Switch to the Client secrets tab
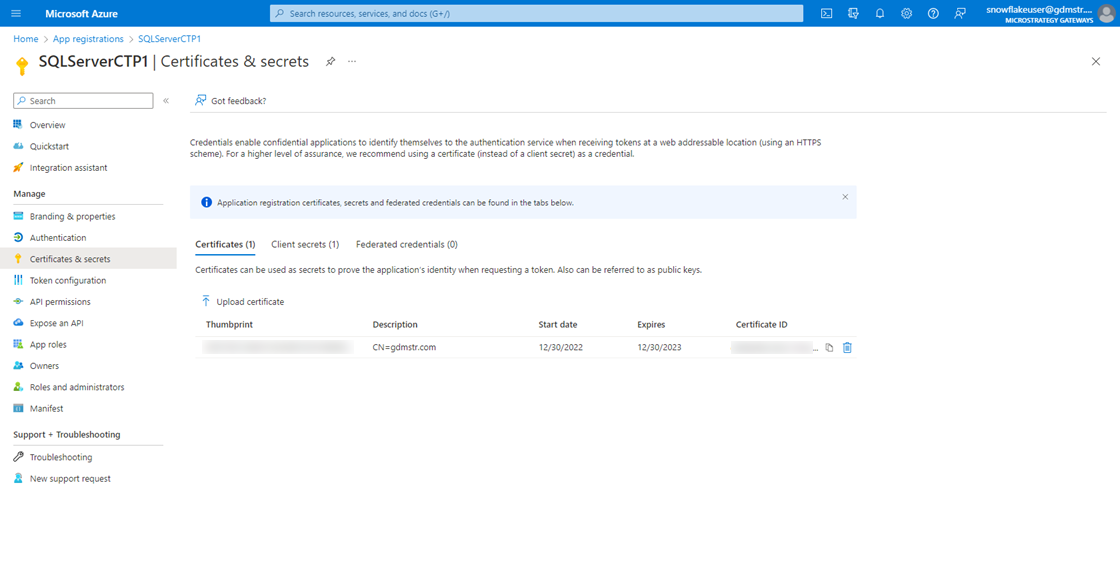This screenshot has height=567, width=1120. click(305, 244)
